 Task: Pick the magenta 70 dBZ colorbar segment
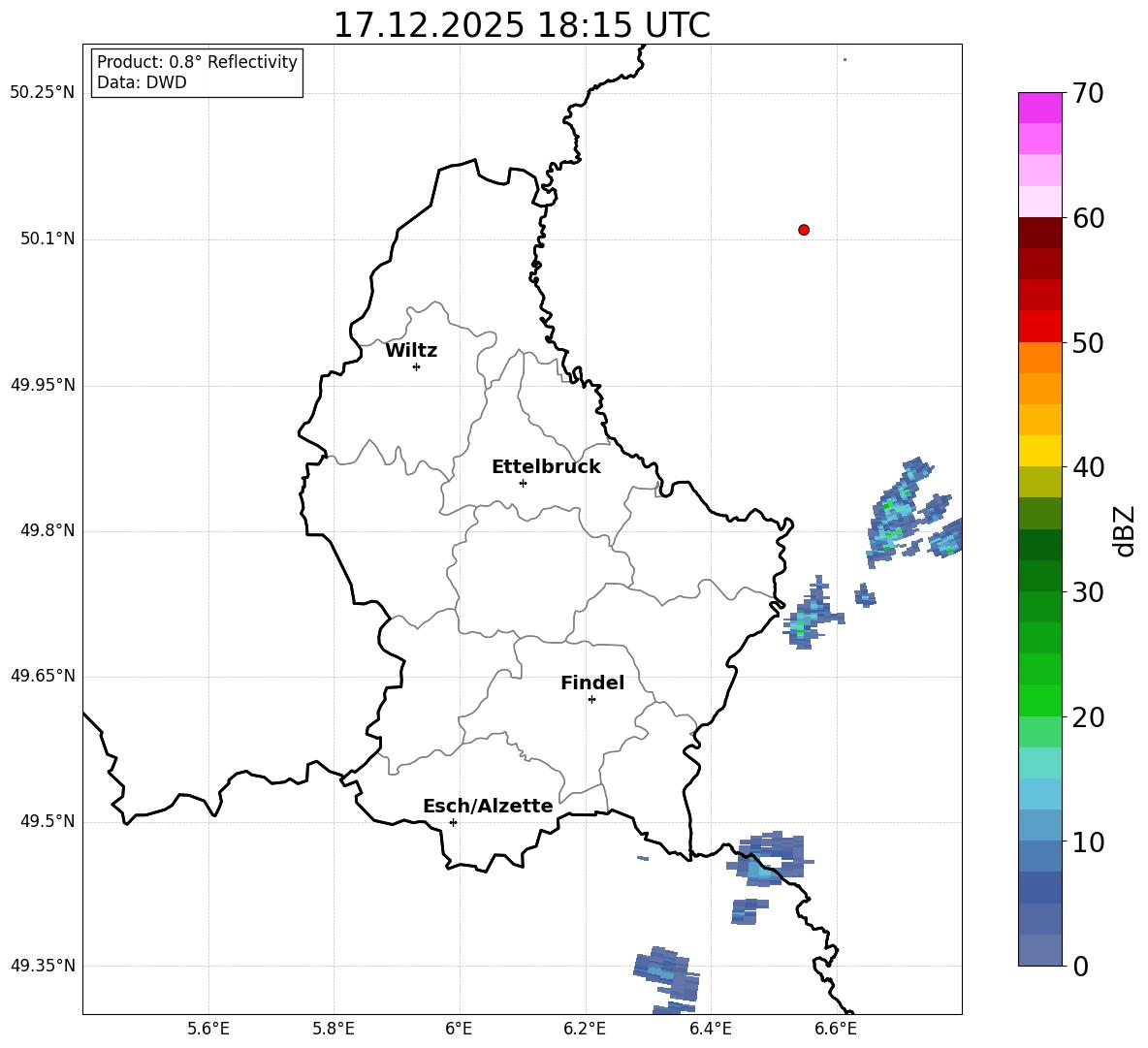coord(1039,108)
